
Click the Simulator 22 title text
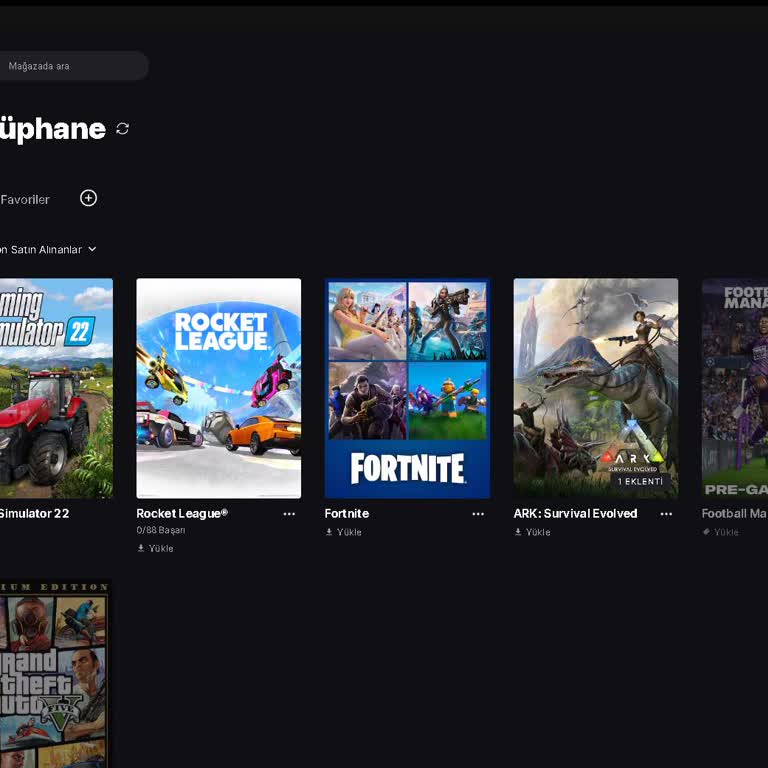pyautogui.click(x=34, y=513)
